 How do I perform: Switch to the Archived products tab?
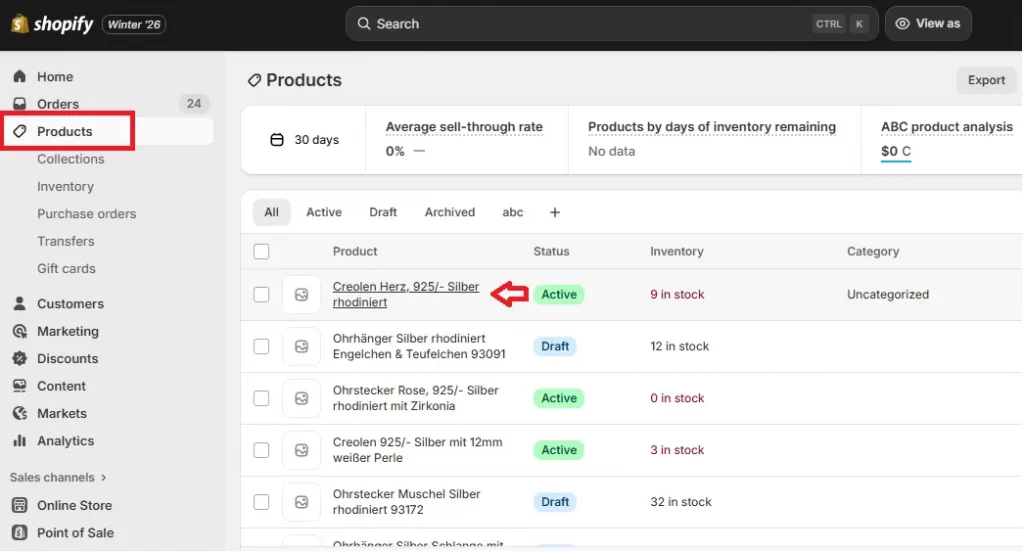(450, 212)
